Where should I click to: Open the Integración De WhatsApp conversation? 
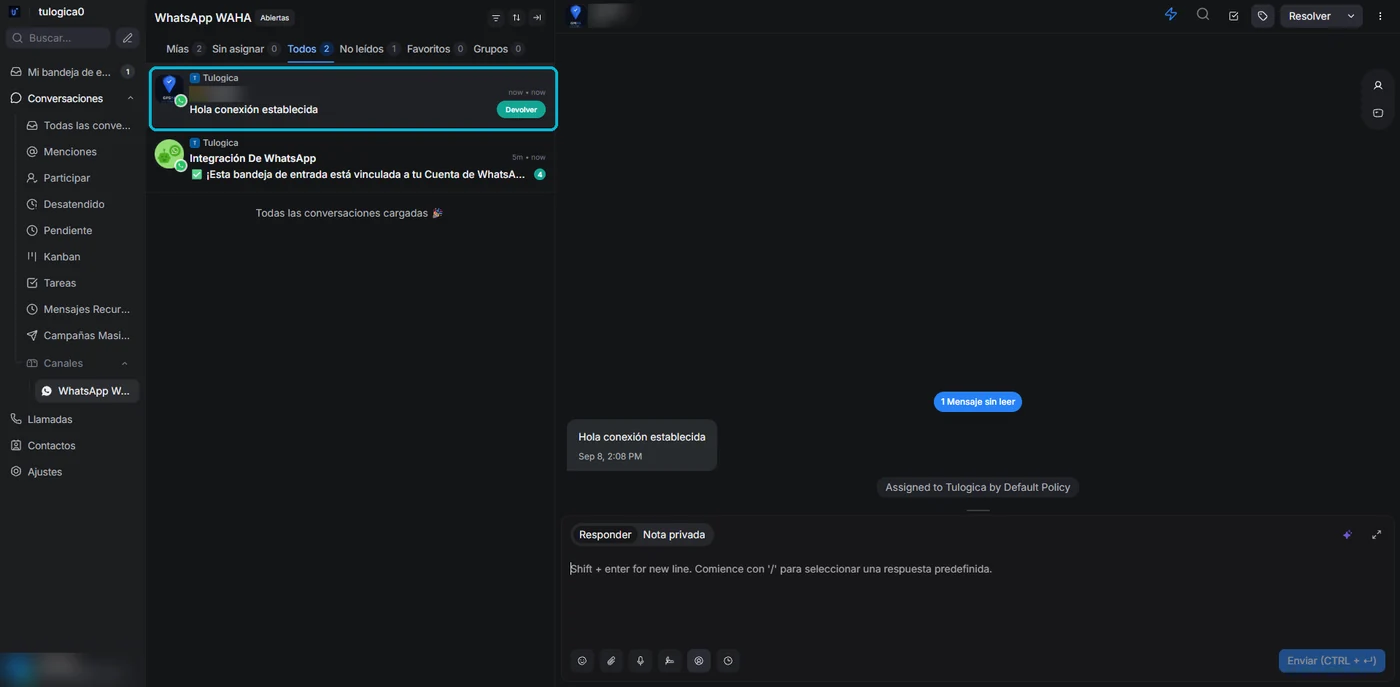(351, 159)
